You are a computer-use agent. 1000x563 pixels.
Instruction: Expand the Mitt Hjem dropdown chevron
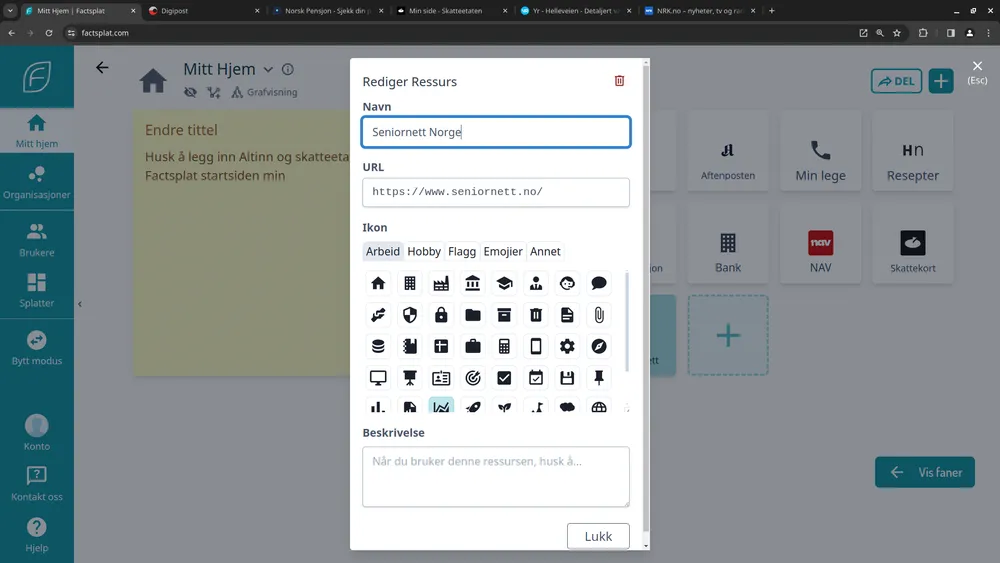coord(268,70)
